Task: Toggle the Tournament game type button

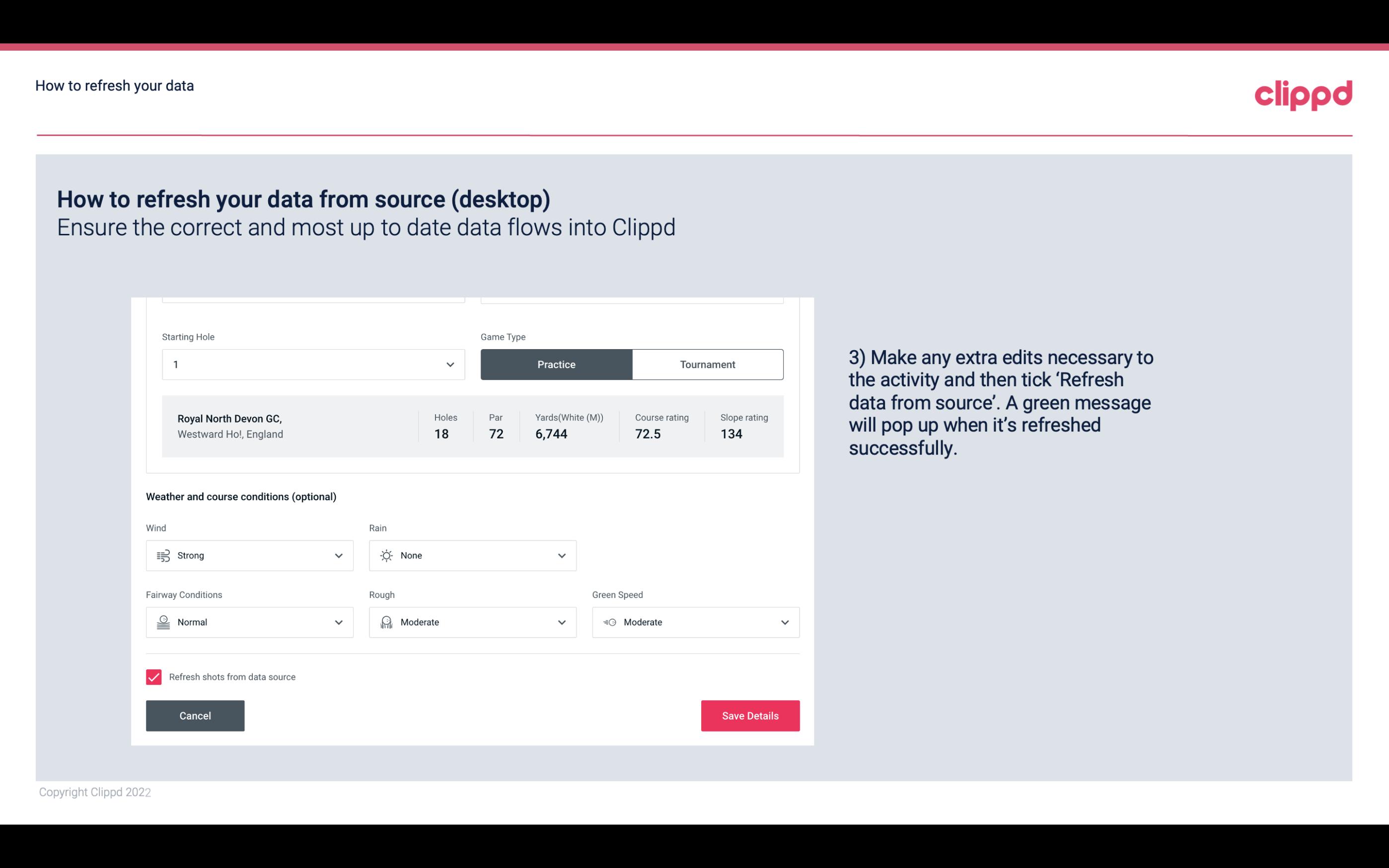Action: pyautogui.click(x=707, y=364)
